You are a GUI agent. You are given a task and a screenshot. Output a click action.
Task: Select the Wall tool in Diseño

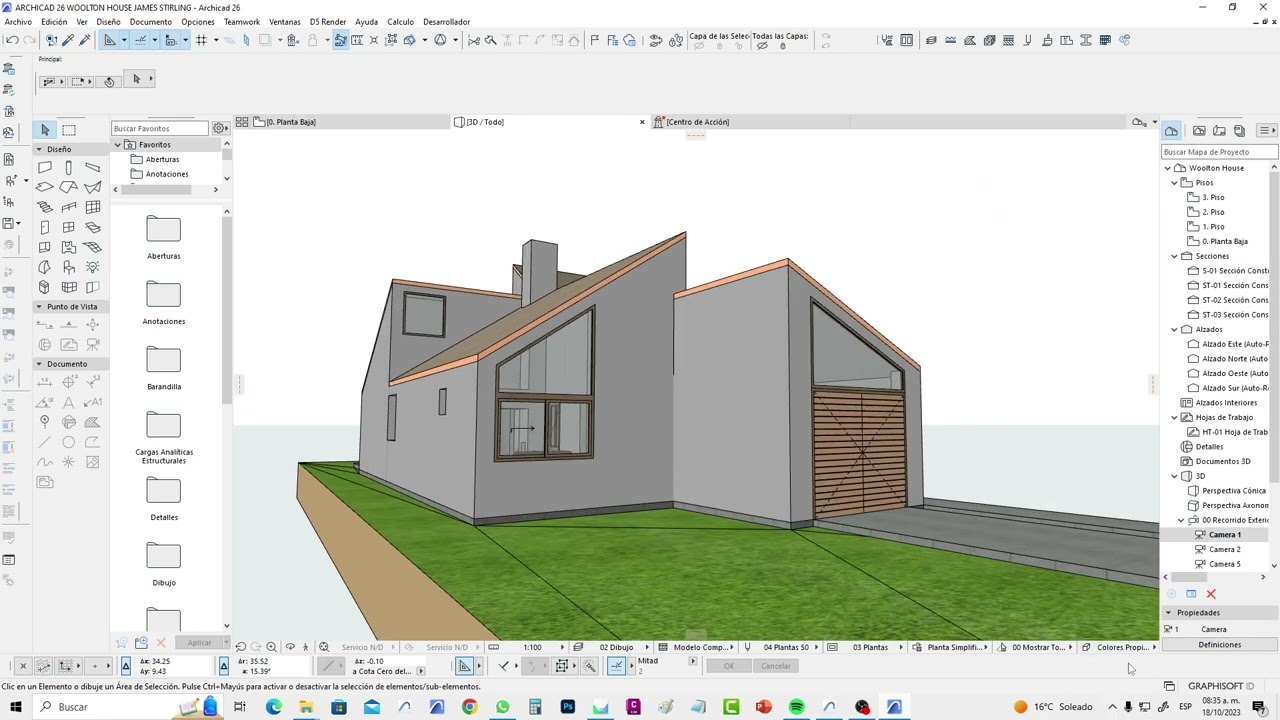[x=45, y=168]
